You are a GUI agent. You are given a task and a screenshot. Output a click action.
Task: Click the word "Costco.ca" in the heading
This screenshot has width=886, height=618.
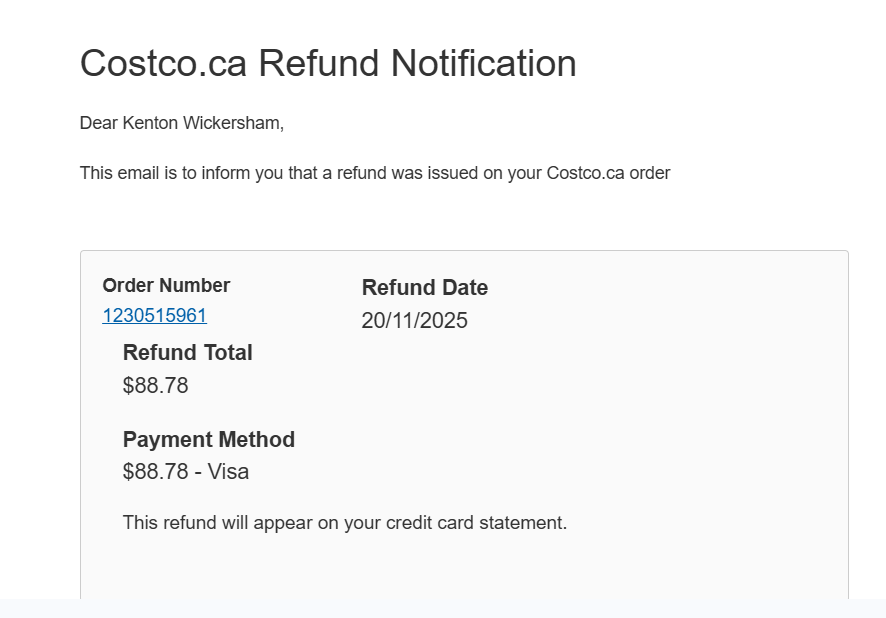(x=164, y=63)
